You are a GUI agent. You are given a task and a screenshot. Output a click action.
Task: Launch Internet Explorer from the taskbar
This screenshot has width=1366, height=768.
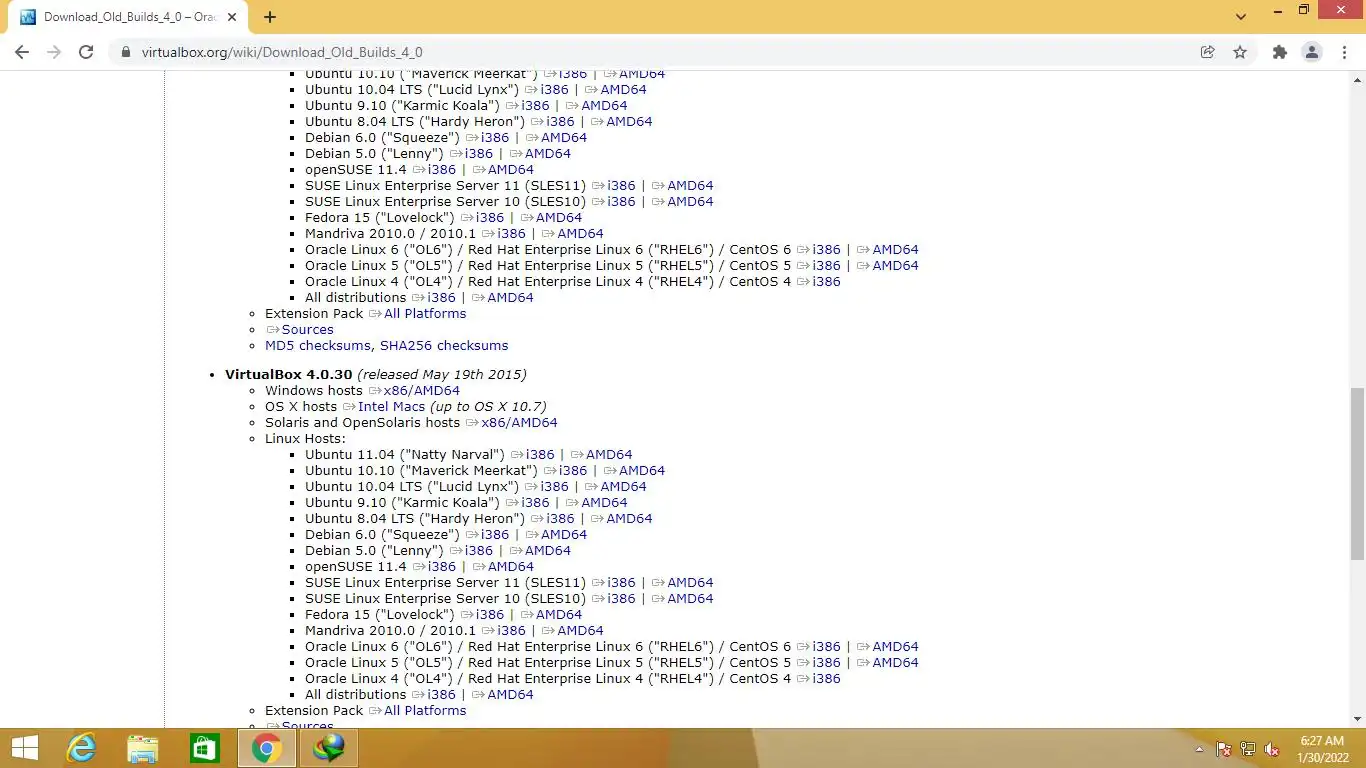pos(81,748)
